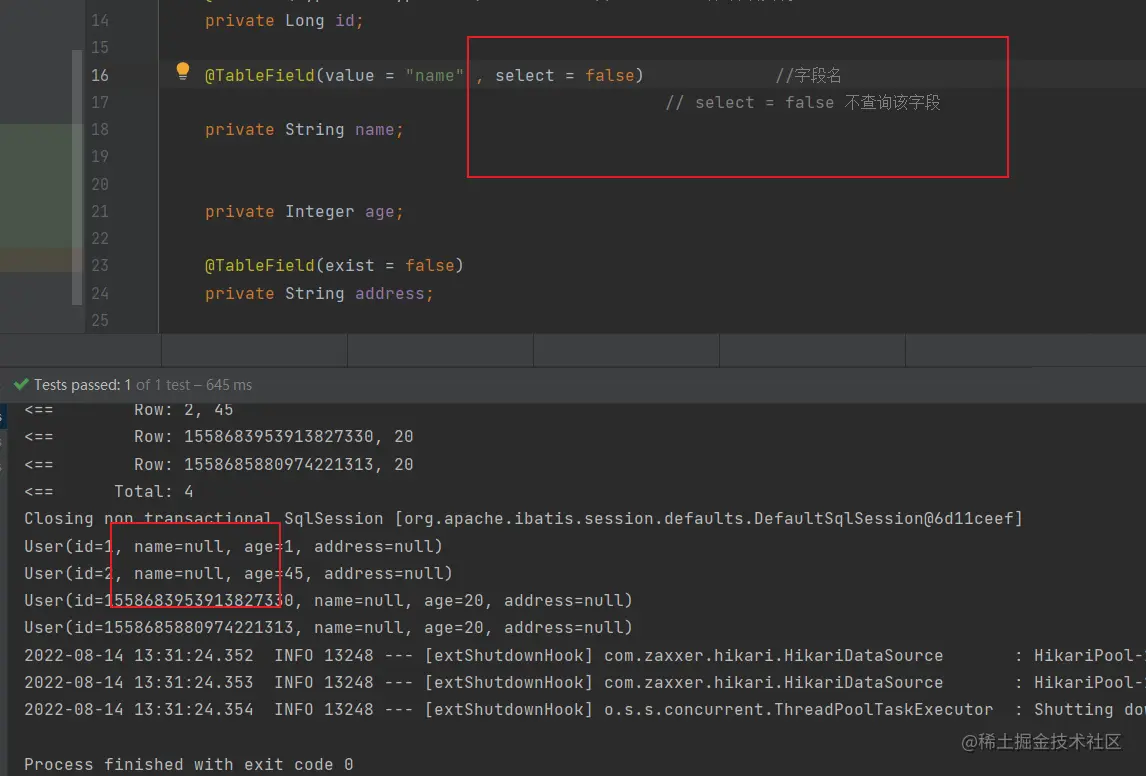Click the editor vertical scrollbar on left

(x=77, y=177)
